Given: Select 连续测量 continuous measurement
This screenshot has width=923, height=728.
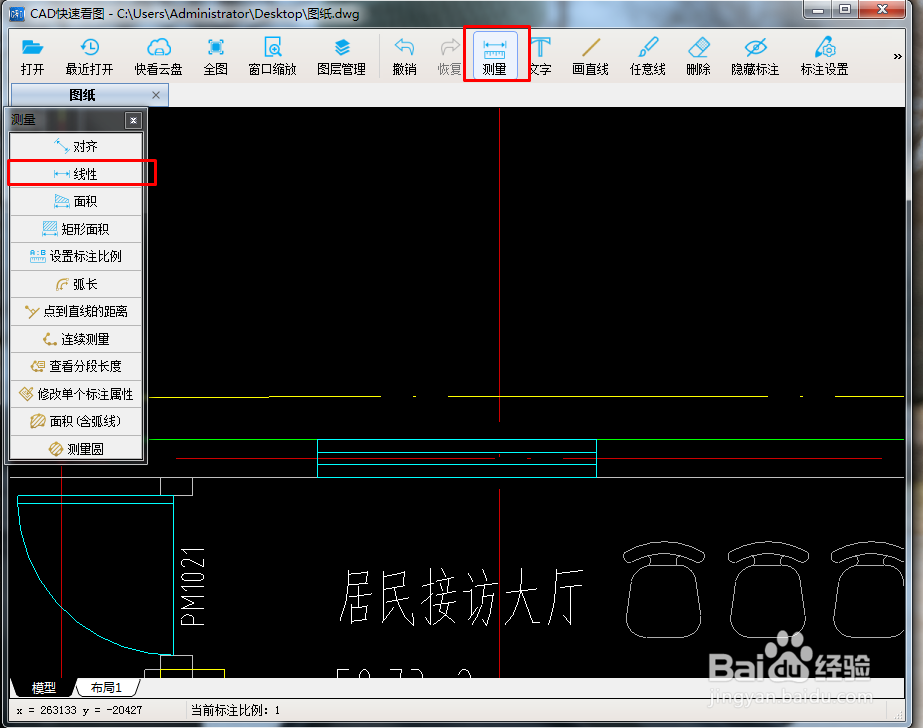Looking at the screenshot, I should coord(77,339).
